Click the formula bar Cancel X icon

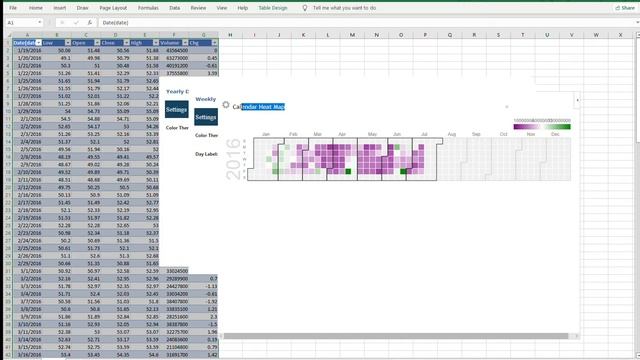tap(62, 22)
